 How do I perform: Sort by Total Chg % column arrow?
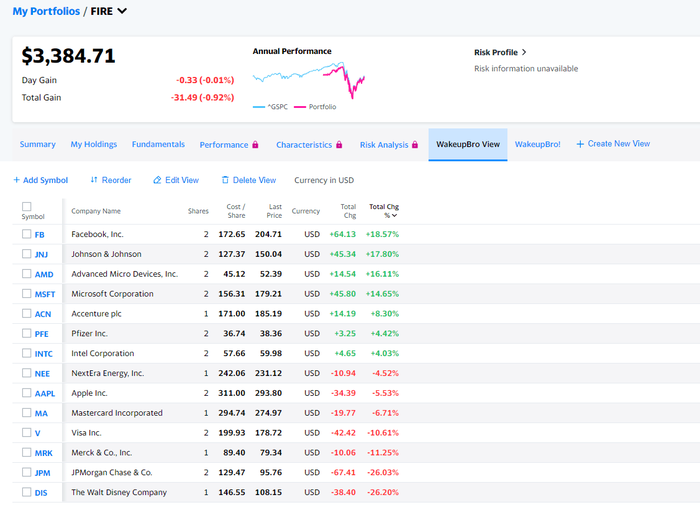tap(394, 215)
